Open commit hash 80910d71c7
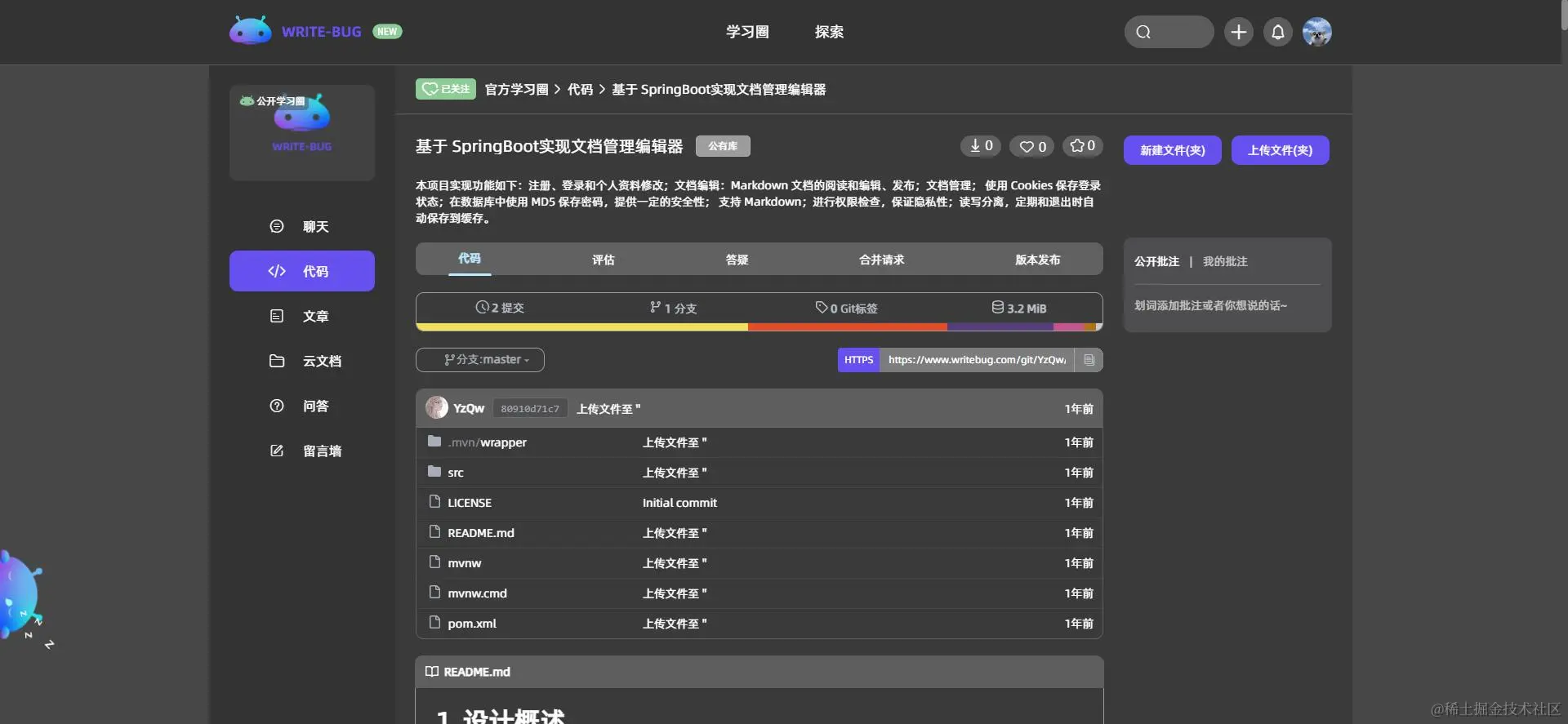Viewport: 1568px width, 724px height. [x=530, y=409]
